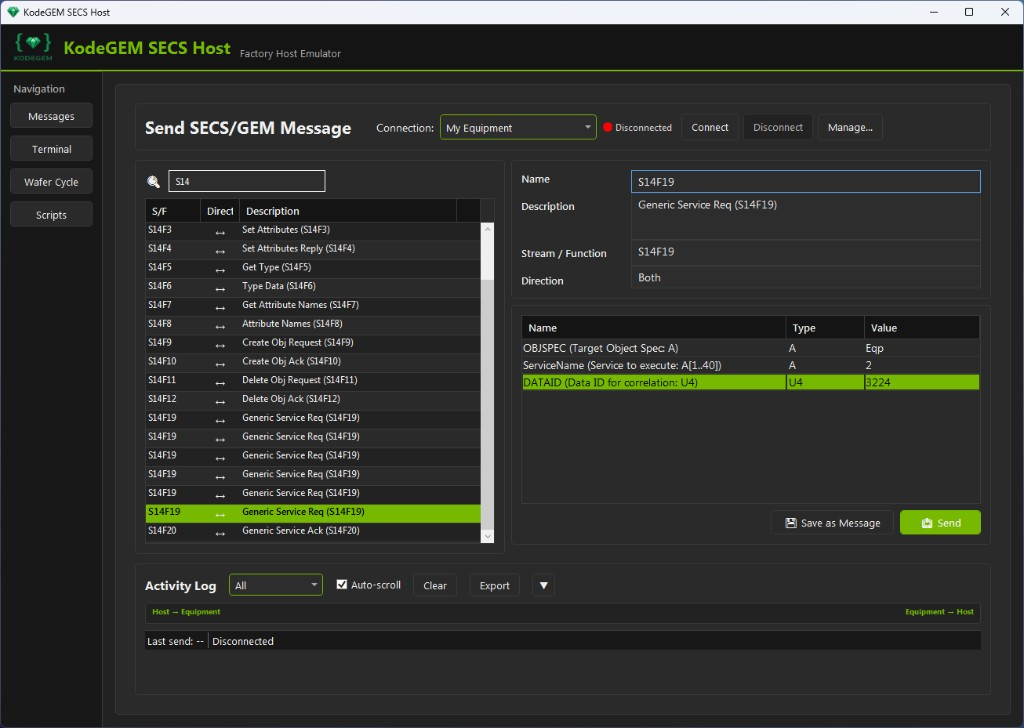Click the red Disconnected status indicator
The height and width of the screenshot is (728, 1024).
(607, 127)
